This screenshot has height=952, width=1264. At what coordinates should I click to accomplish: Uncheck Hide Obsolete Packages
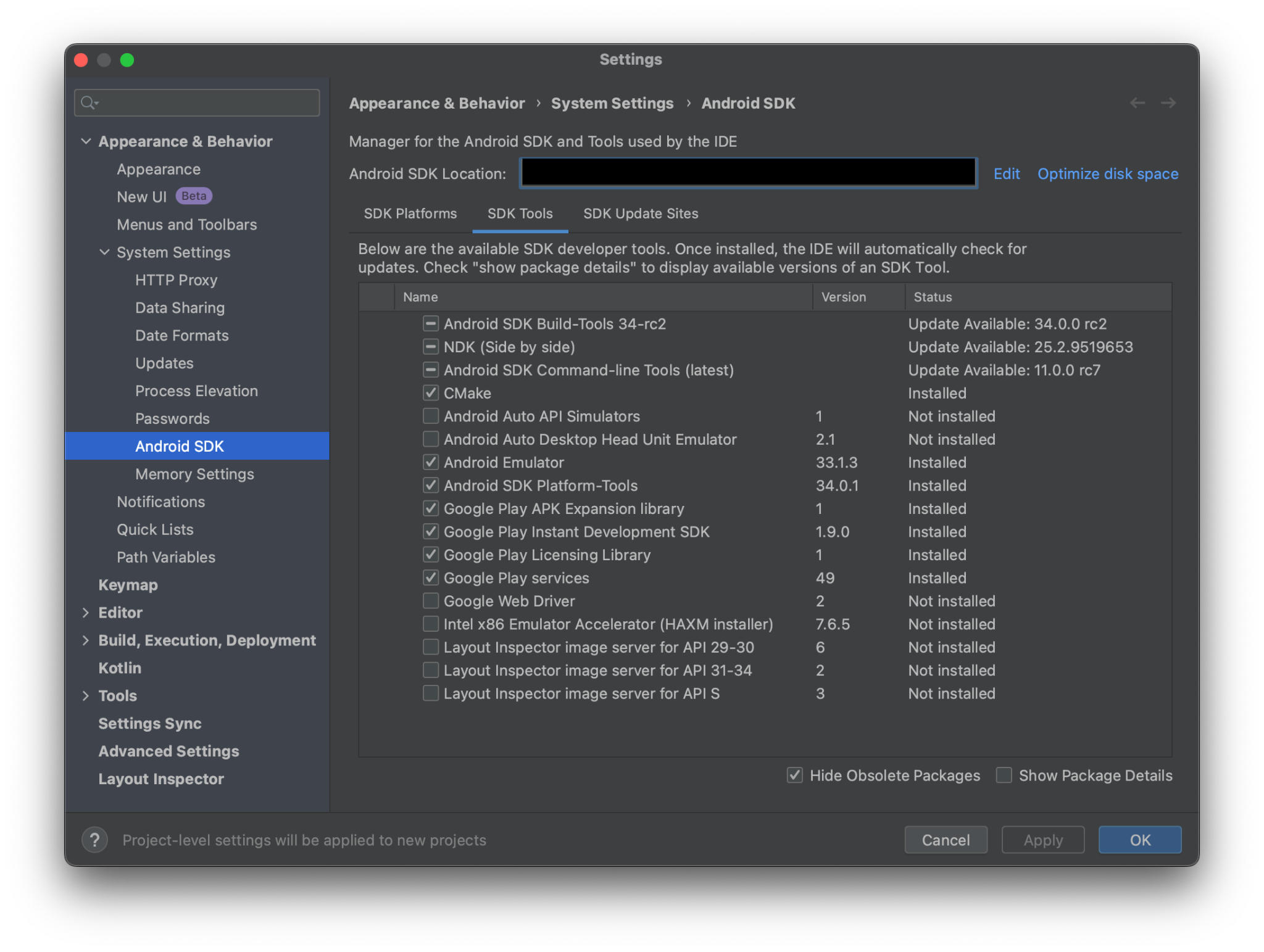(x=794, y=776)
